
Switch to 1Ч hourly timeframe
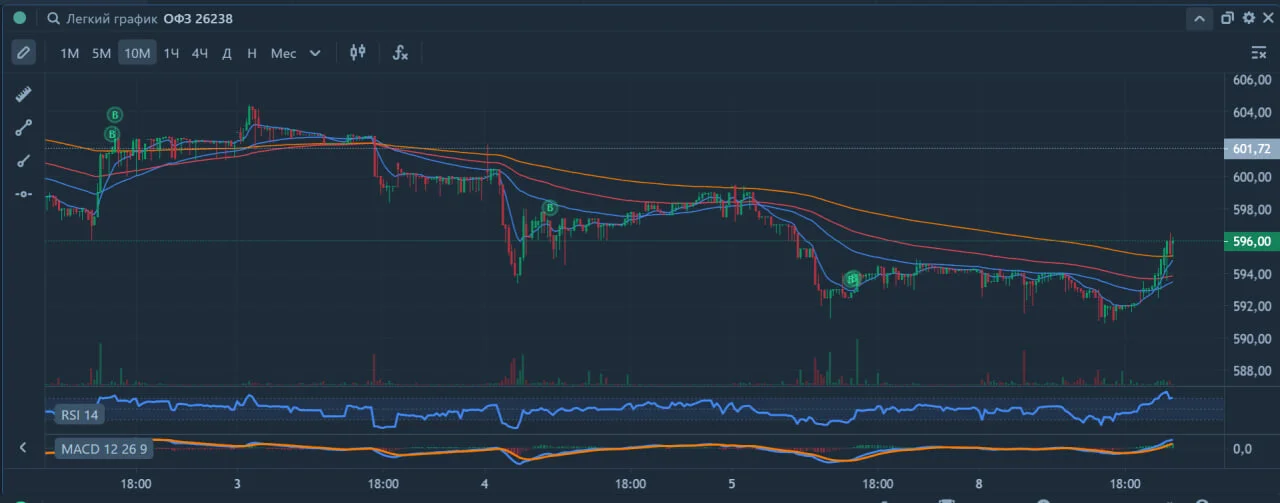pyautogui.click(x=171, y=53)
